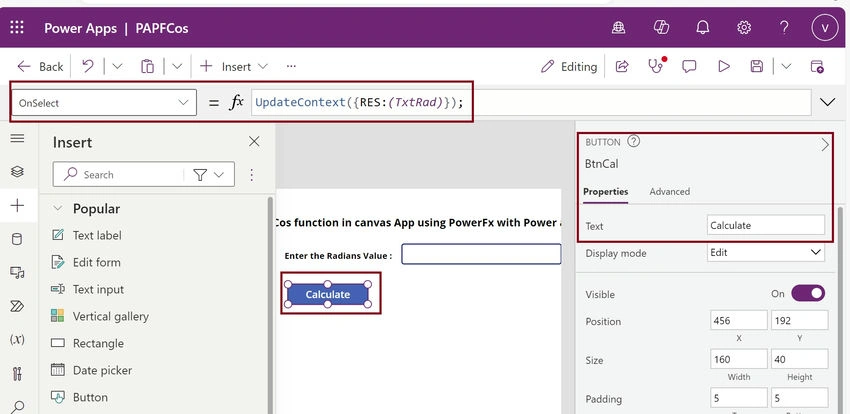Open the Power Automate icon in sidebar
Viewport: 850px width, 414px height.
click(x=17, y=306)
